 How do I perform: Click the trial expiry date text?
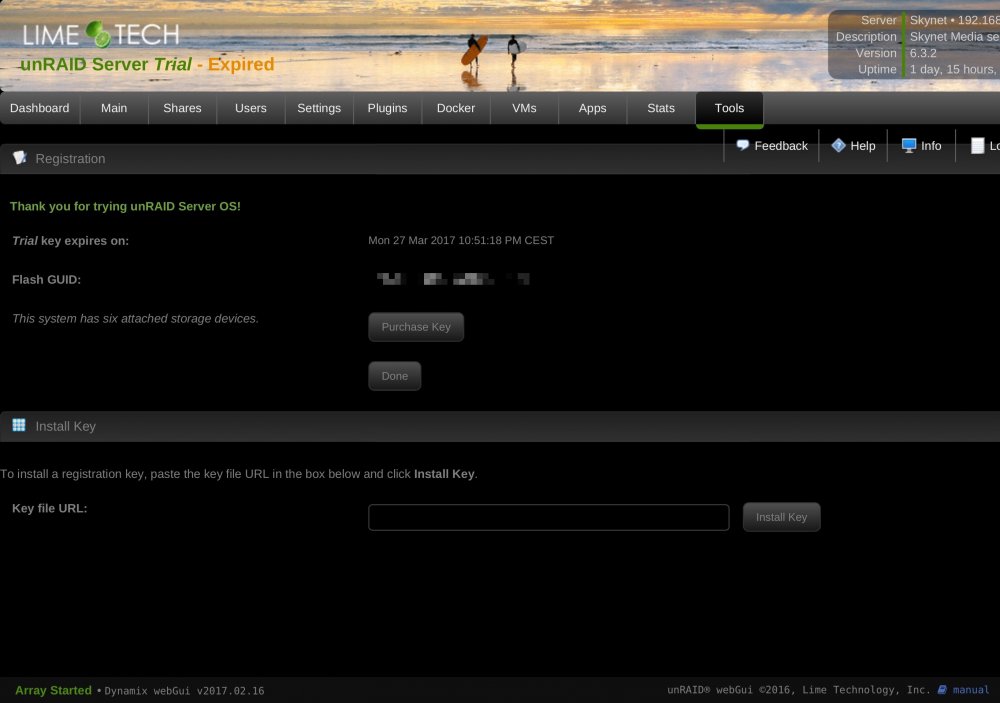[460, 240]
